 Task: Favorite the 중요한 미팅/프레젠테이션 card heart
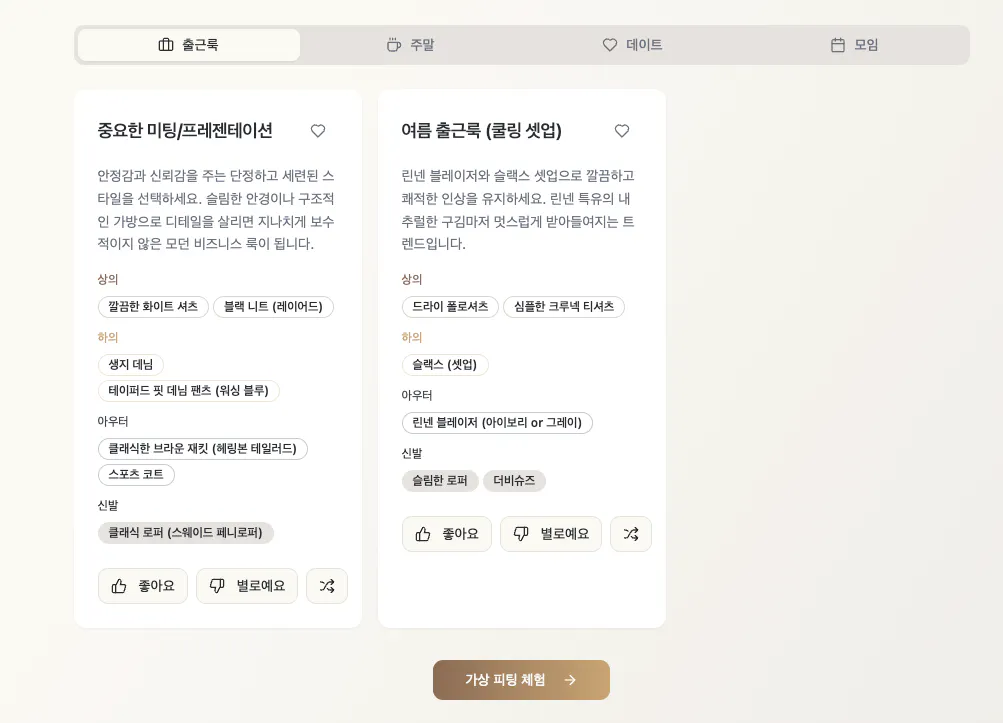[x=318, y=131]
